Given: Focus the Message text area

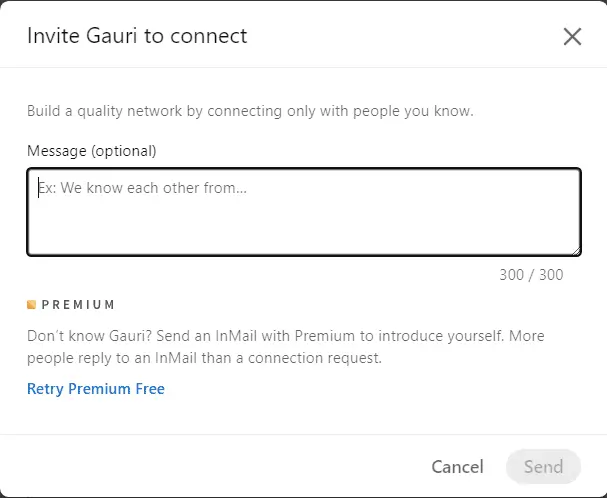Looking at the screenshot, I should click(x=303, y=212).
